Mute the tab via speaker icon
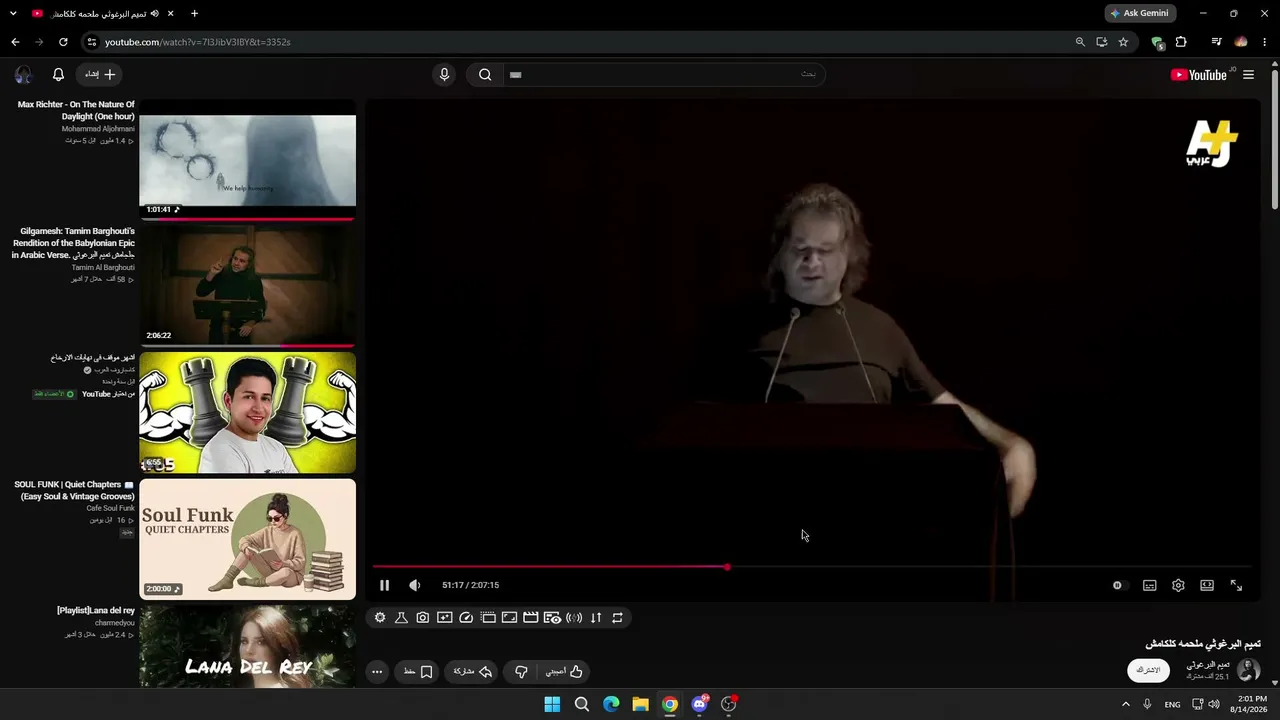This screenshot has width=1280, height=720. click(x=154, y=14)
